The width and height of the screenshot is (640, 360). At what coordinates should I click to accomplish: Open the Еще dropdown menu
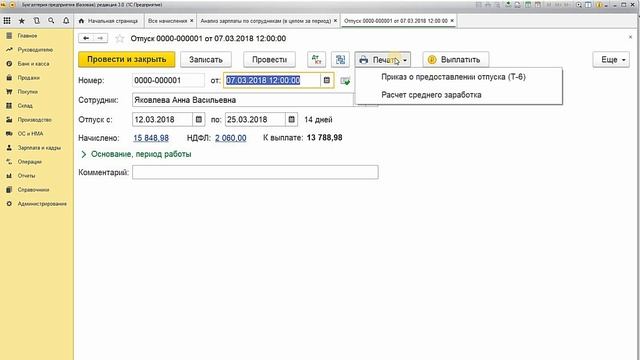tap(611, 60)
